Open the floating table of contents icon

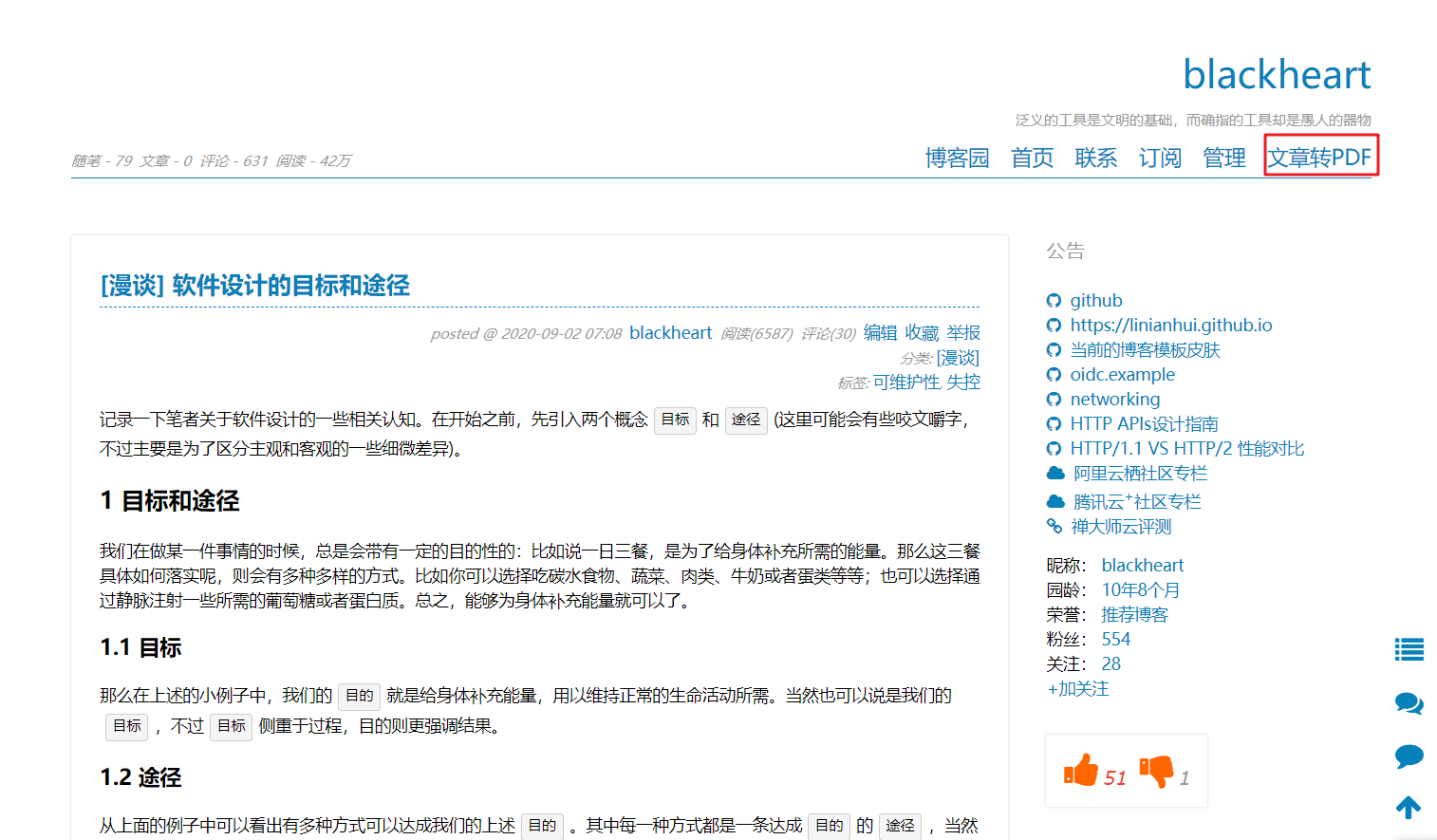pos(1409,649)
